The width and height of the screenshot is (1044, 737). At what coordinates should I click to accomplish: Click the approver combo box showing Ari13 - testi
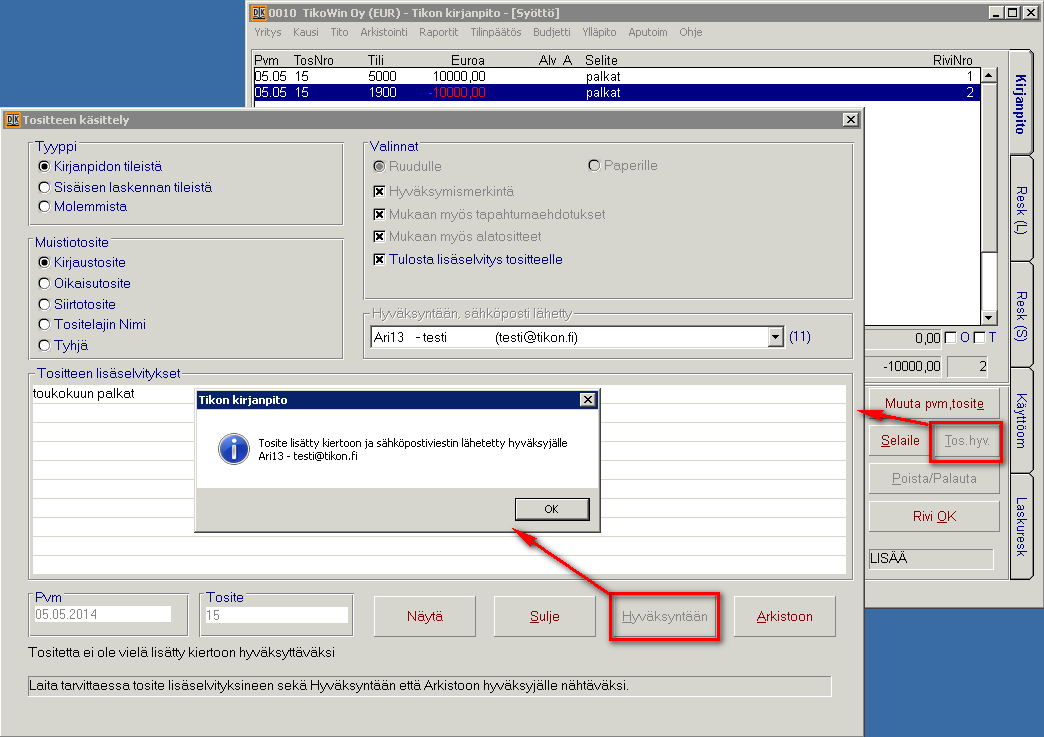coord(577,338)
